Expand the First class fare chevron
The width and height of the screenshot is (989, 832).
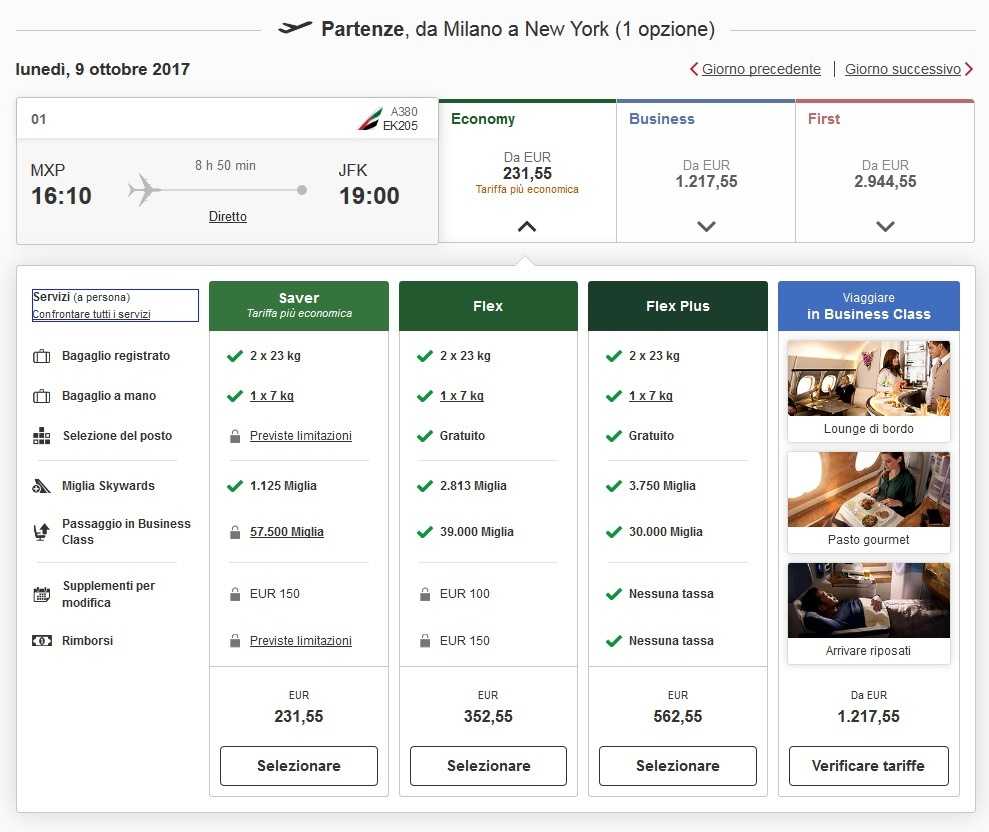coord(886,226)
